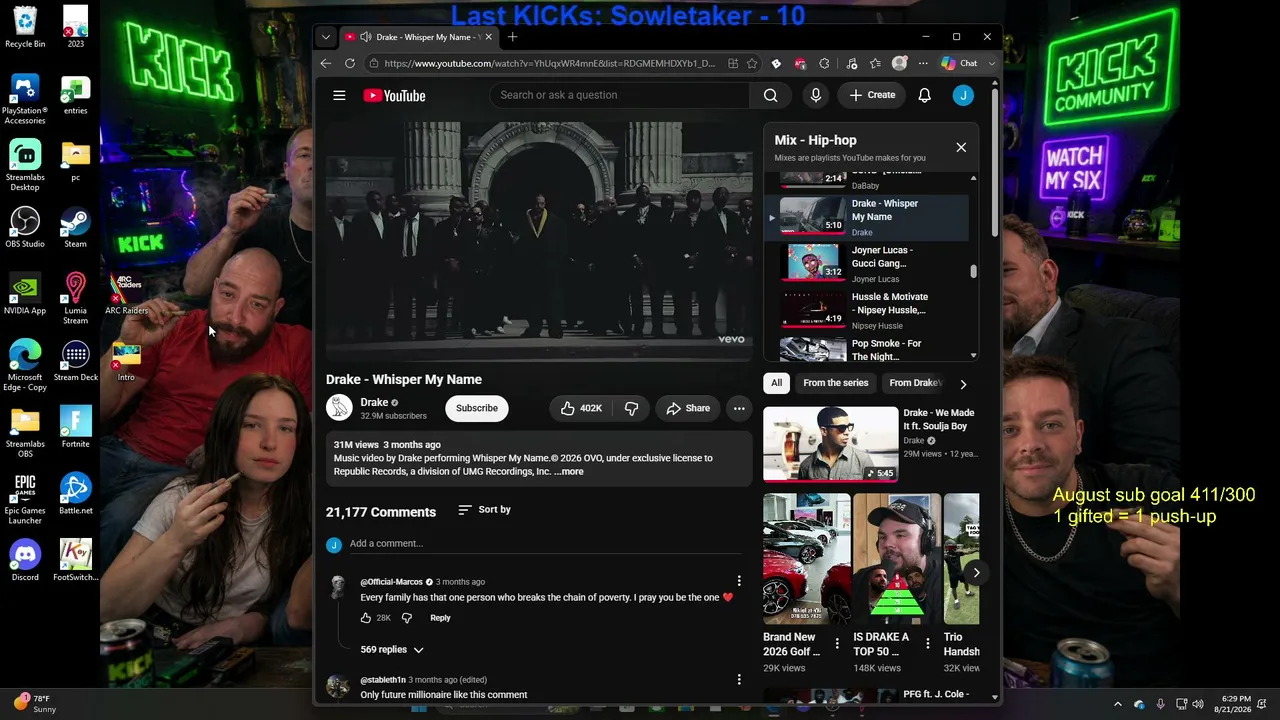Screen dimensions: 1280x720
Task: Open options menu for @Official-Marcos comment
Action: tap(739, 581)
